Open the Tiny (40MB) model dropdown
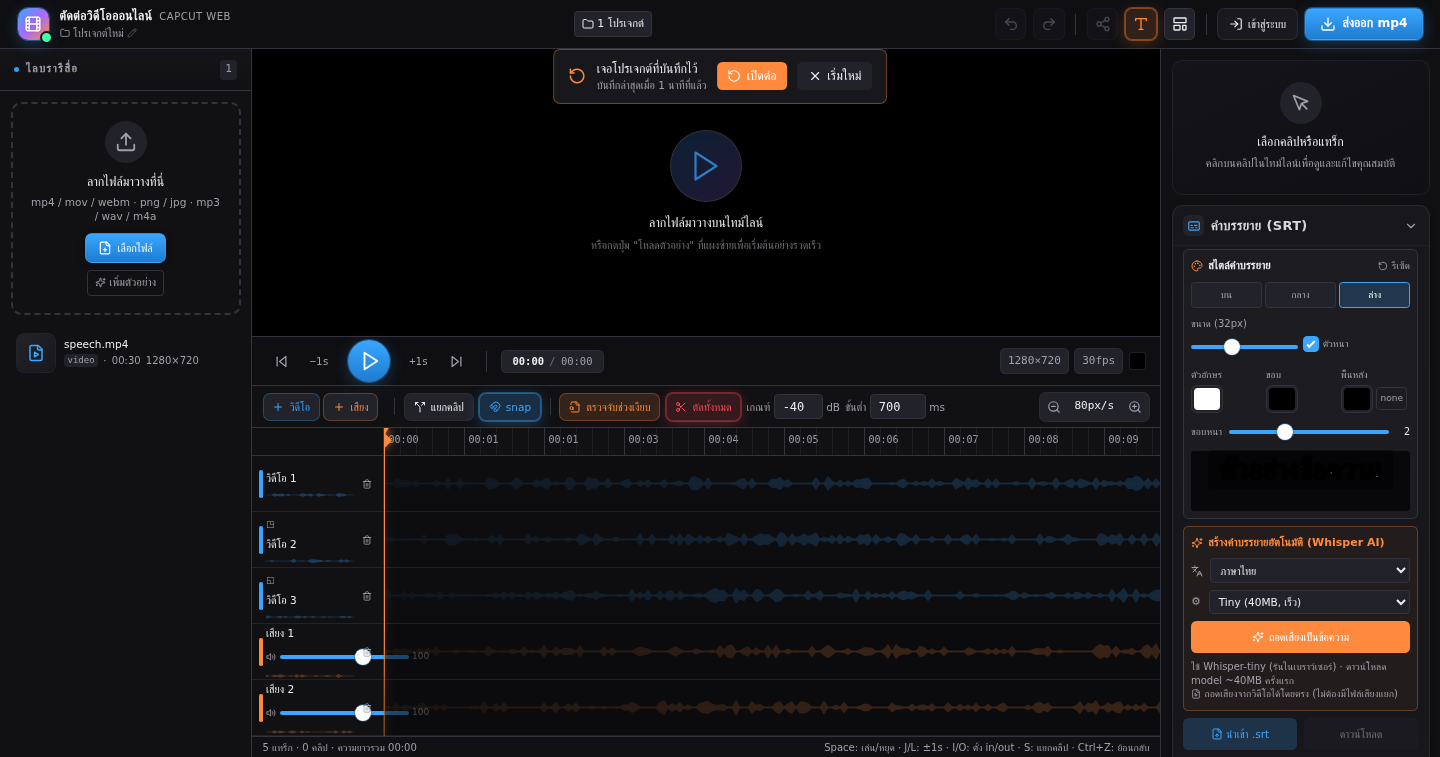1440x757 pixels. [x=1310, y=602]
